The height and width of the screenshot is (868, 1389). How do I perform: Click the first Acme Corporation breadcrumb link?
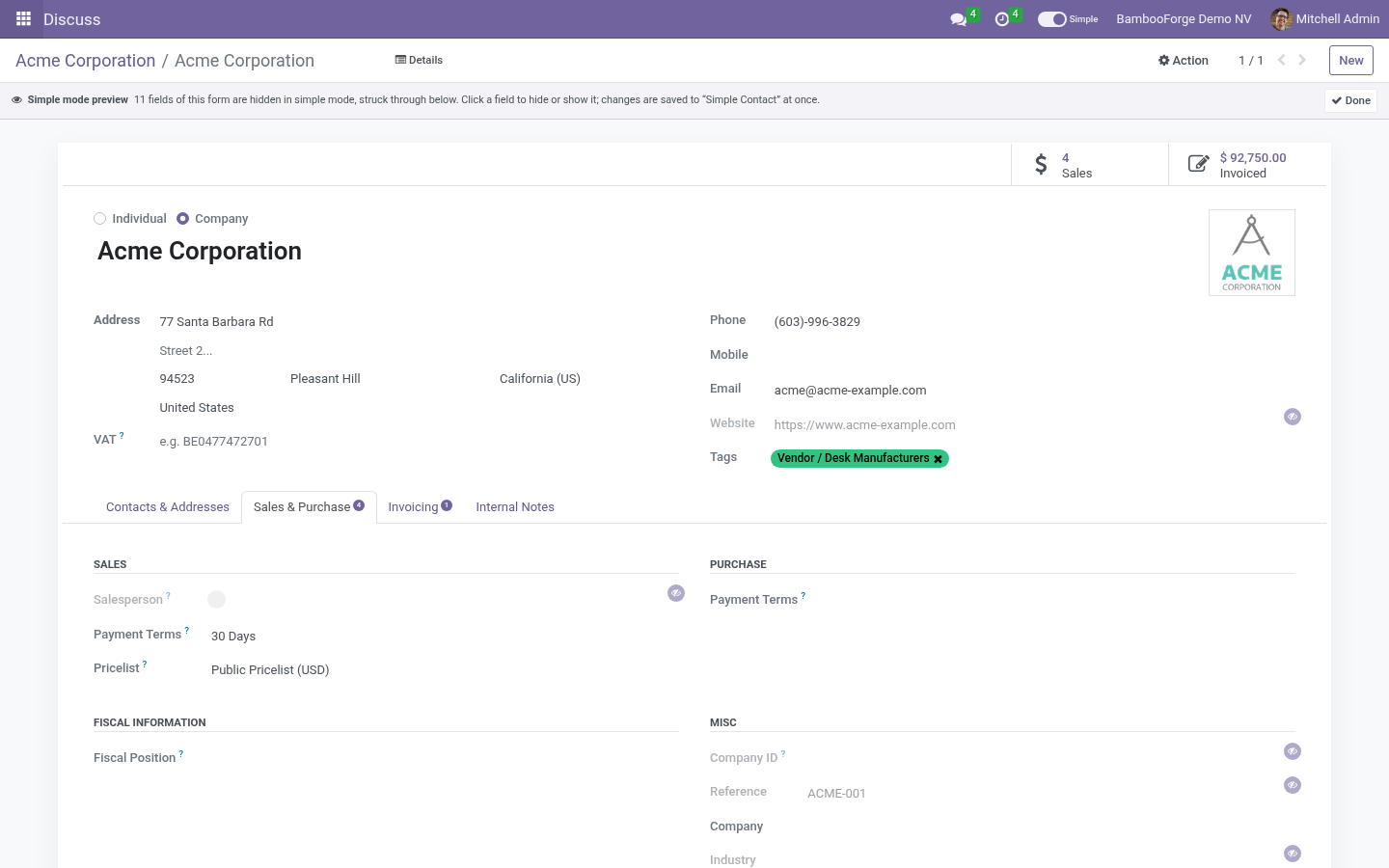pyautogui.click(x=85, y=61)
